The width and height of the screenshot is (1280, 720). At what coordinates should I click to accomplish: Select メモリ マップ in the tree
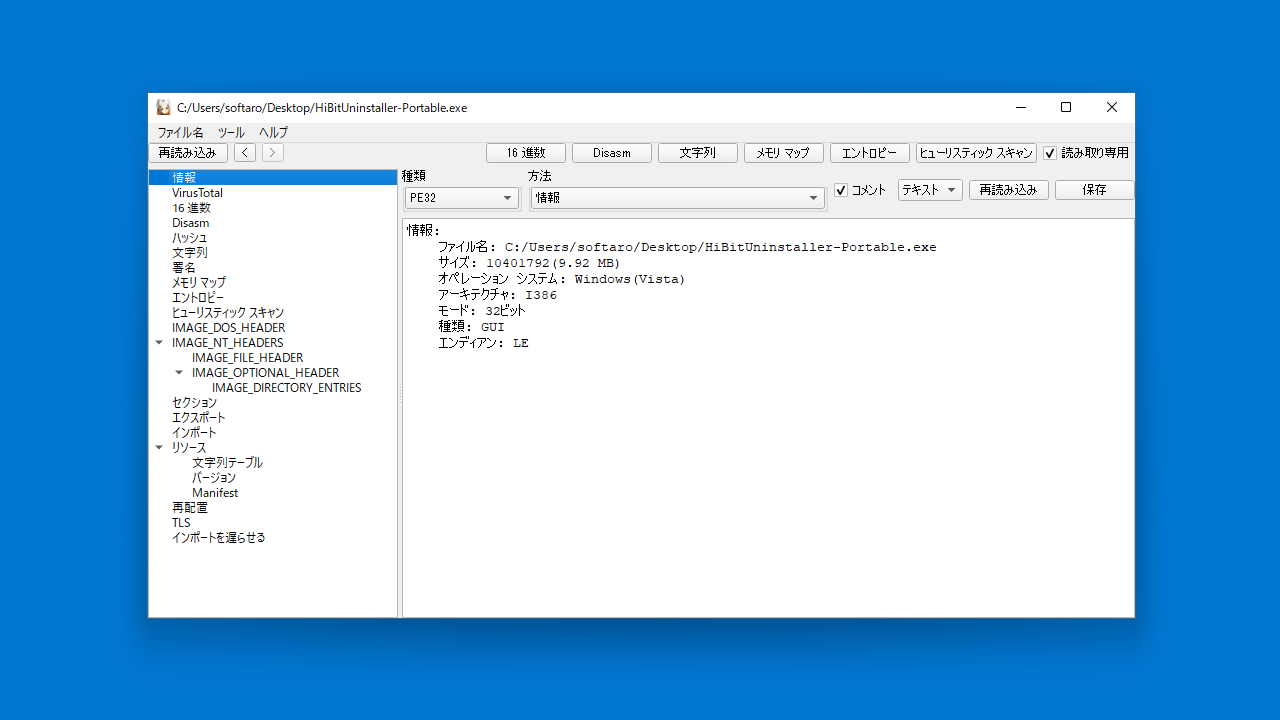(199, 283)
